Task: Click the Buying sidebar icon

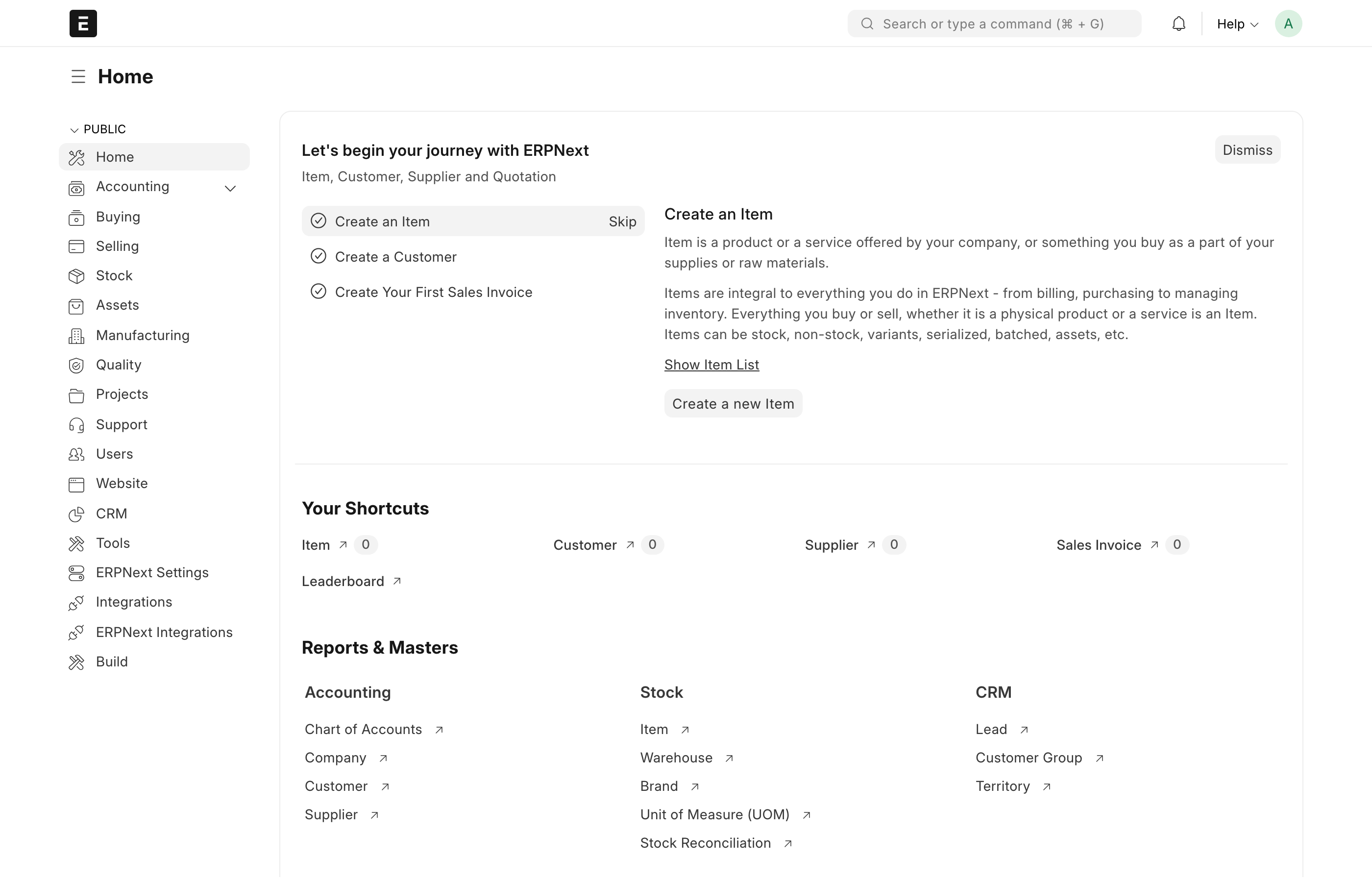Action: (76, 218)
